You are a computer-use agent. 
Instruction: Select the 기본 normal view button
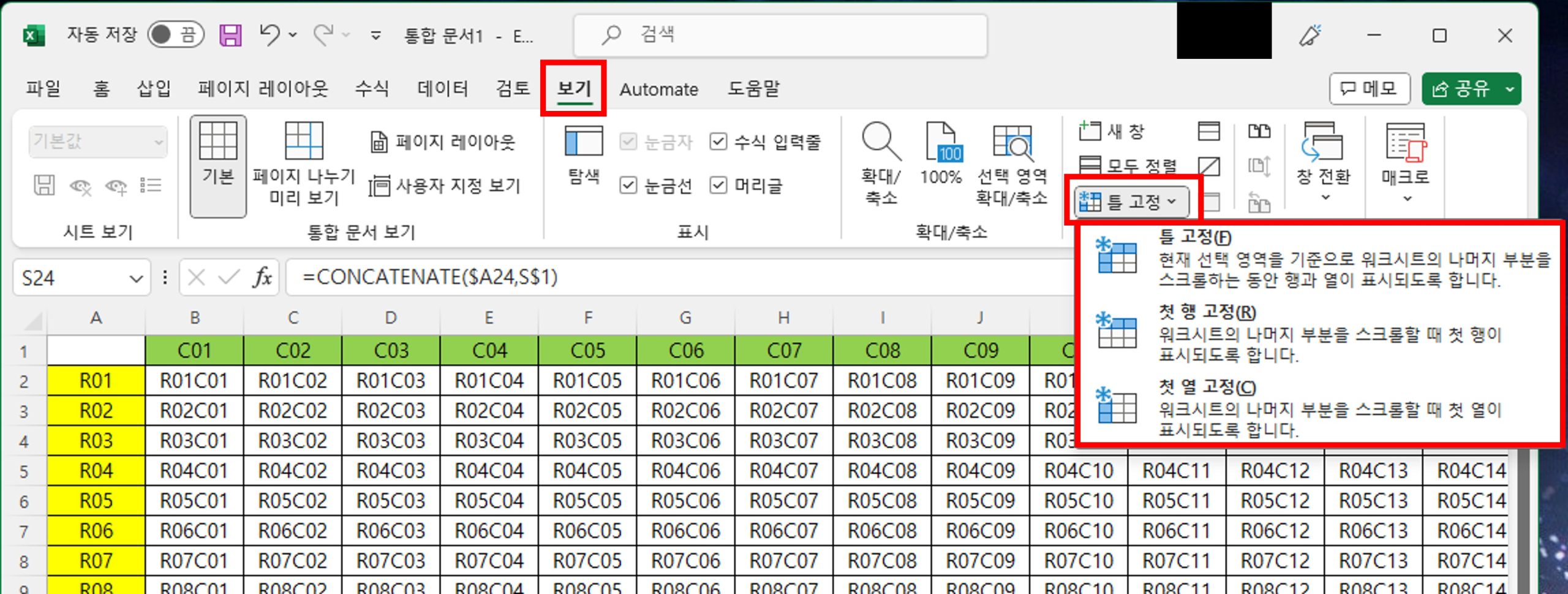(218, 166)
